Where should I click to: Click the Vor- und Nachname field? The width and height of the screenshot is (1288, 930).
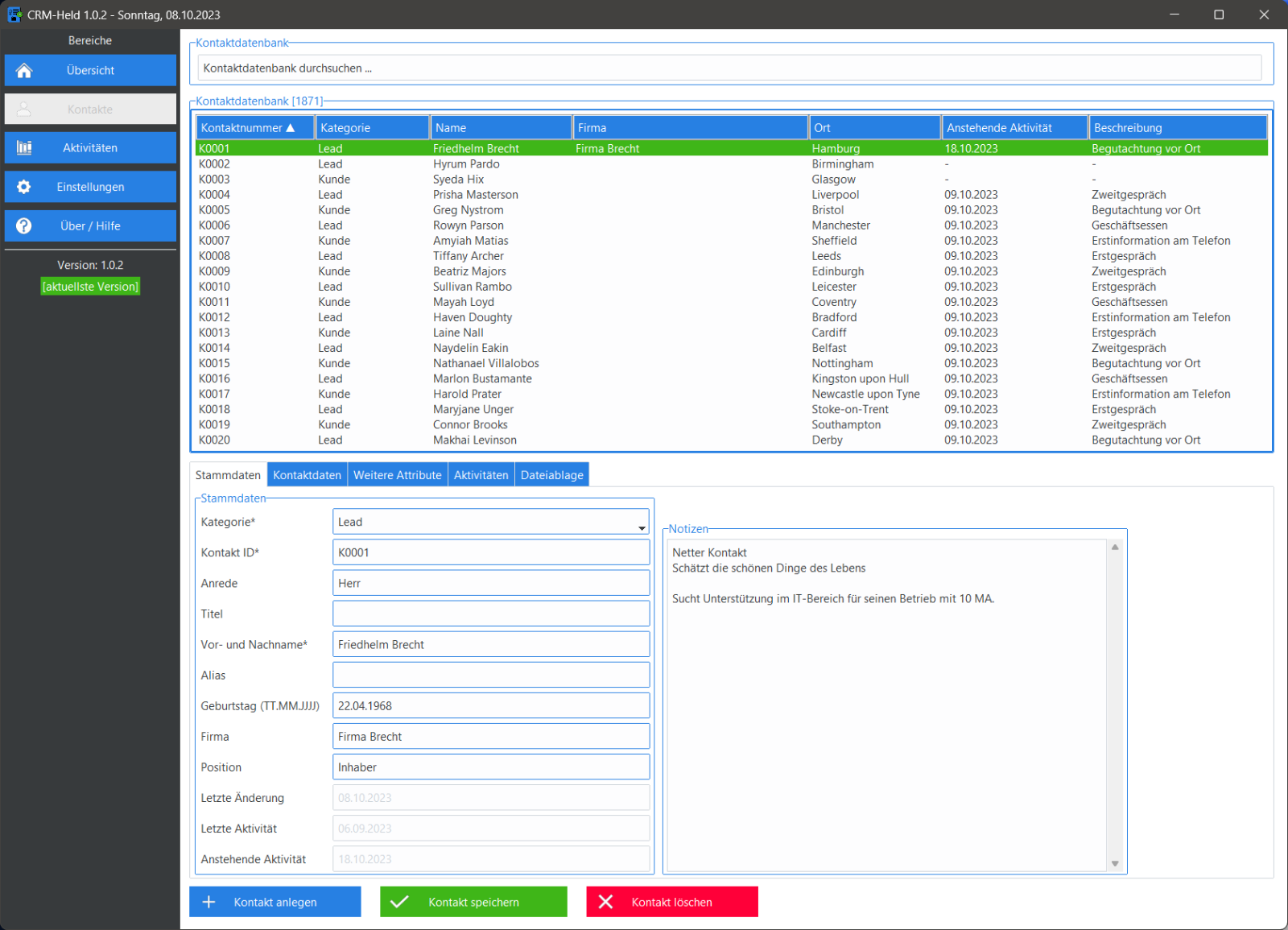tap(491, 644)
